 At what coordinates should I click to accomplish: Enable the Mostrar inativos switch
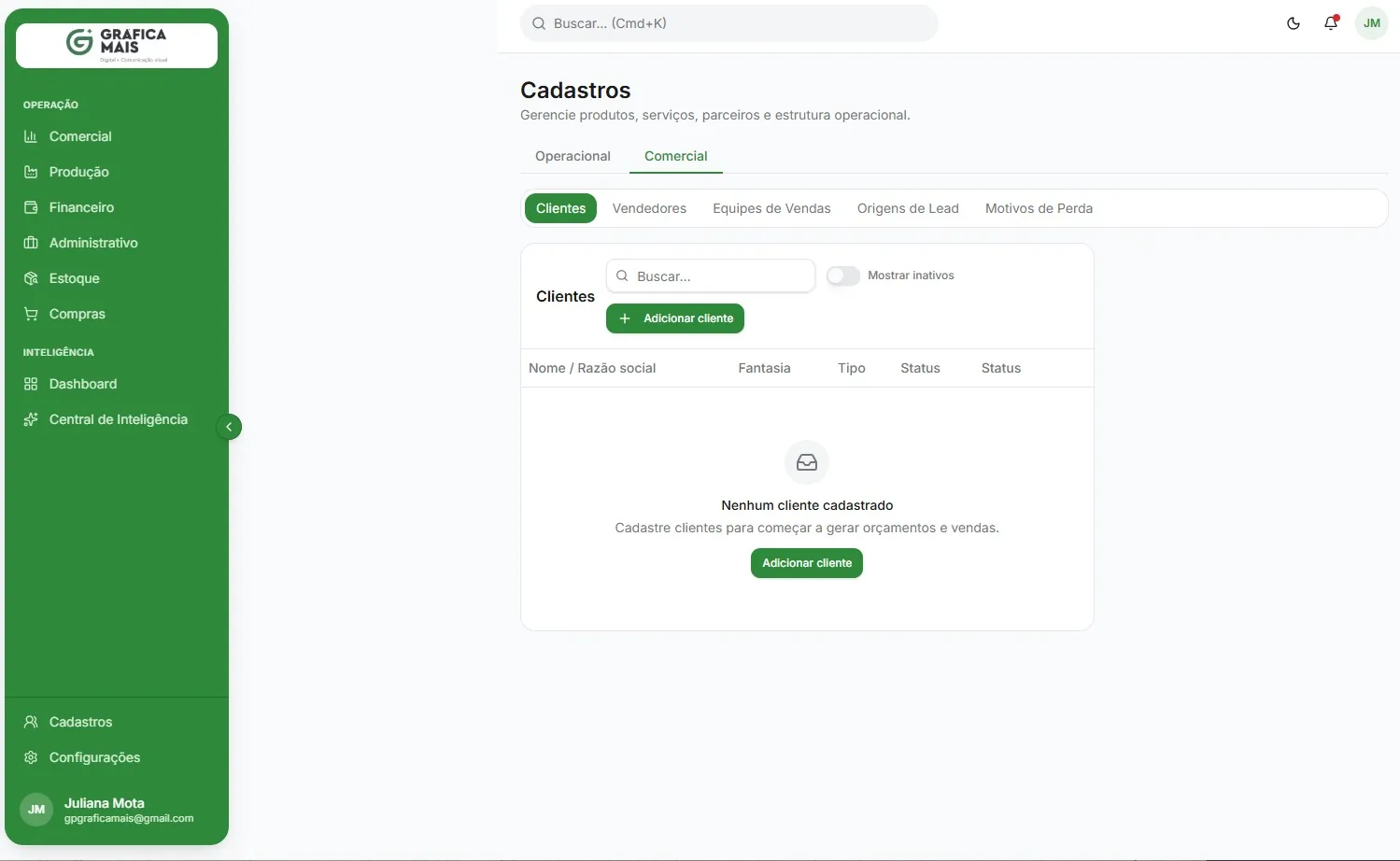pyautogui.click(x=843, y=275)
